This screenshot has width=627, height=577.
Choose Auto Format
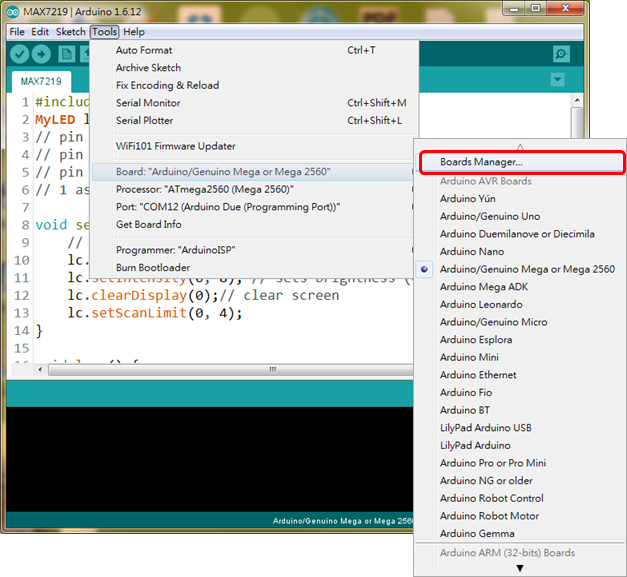click(x=255, y=50)
